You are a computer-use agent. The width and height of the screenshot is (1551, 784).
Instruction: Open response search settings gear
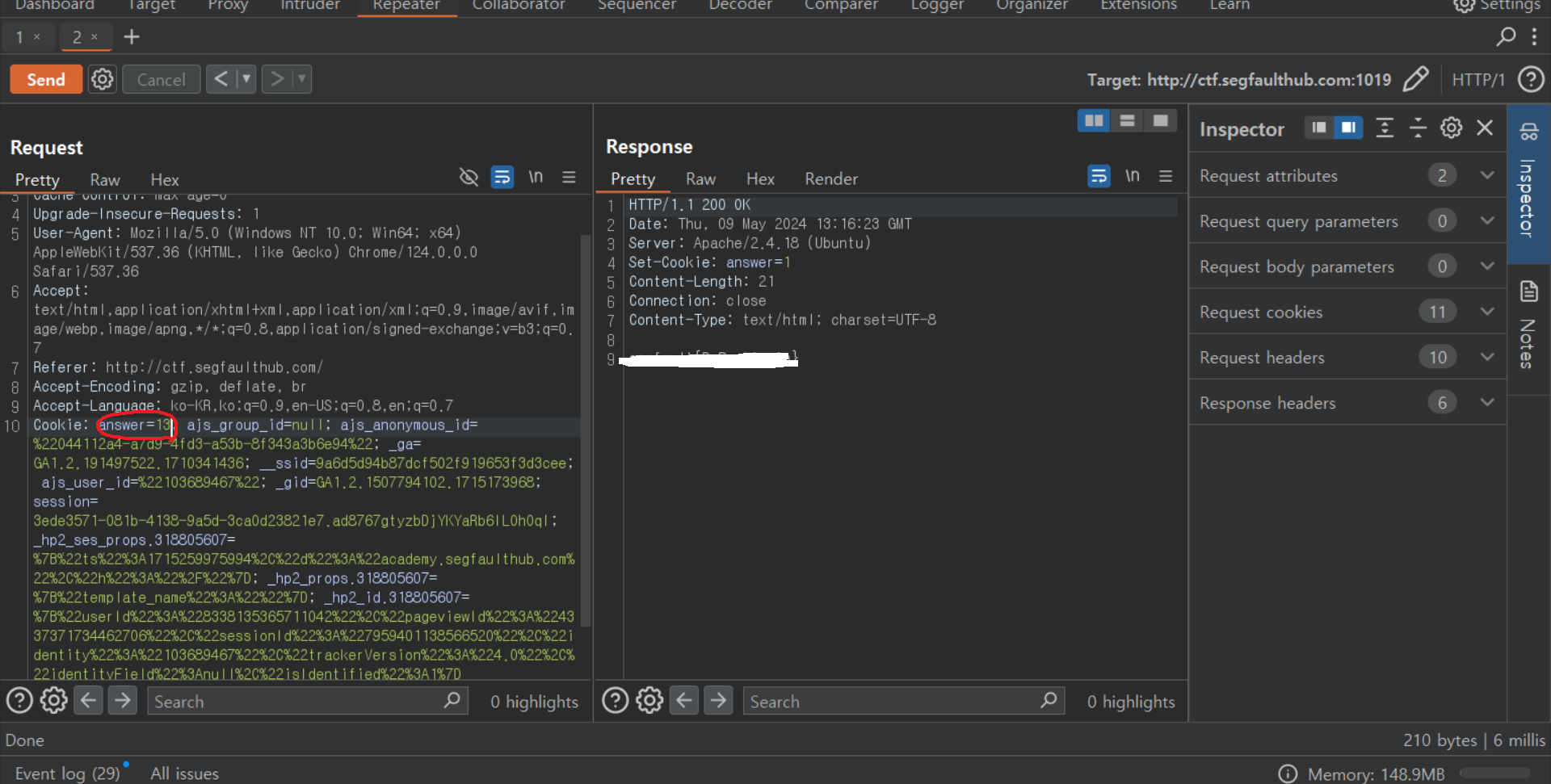(x=649, y=700)
